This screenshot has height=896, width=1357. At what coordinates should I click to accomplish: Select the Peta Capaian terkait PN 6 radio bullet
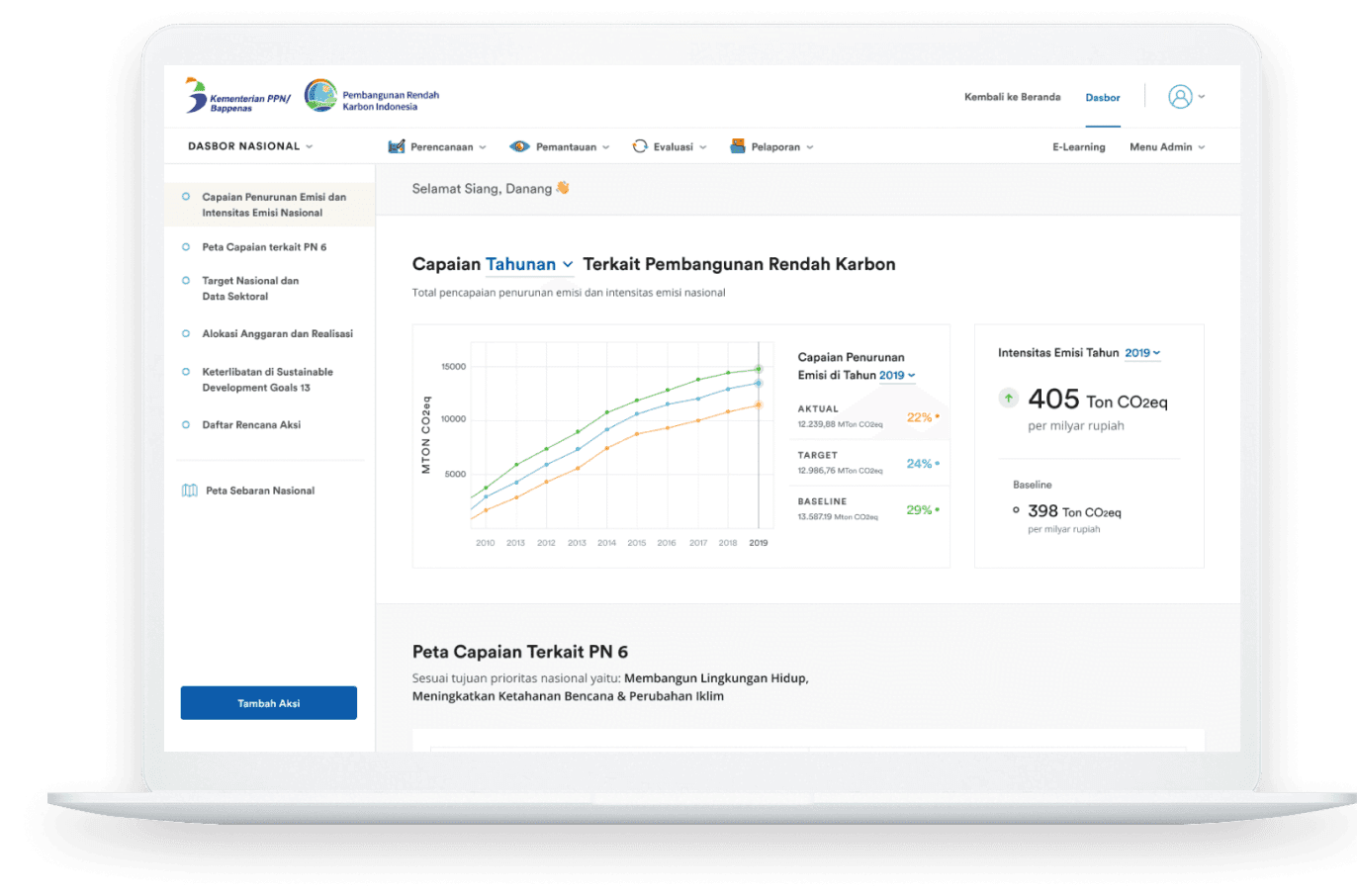point(187,246)
